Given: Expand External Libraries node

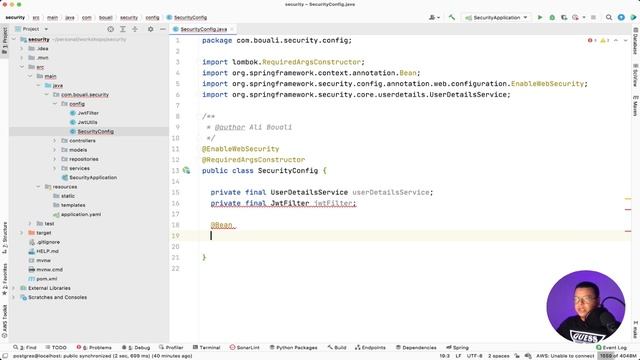Looking at the screenshot, I should (x=14, y=288).
